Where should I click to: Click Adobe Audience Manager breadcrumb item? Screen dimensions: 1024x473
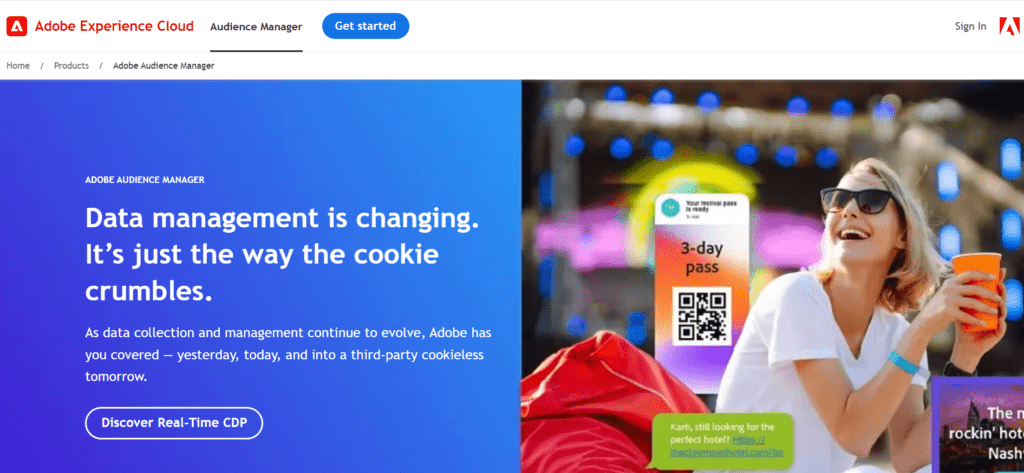pyautogui.click(x=164, y=66)
